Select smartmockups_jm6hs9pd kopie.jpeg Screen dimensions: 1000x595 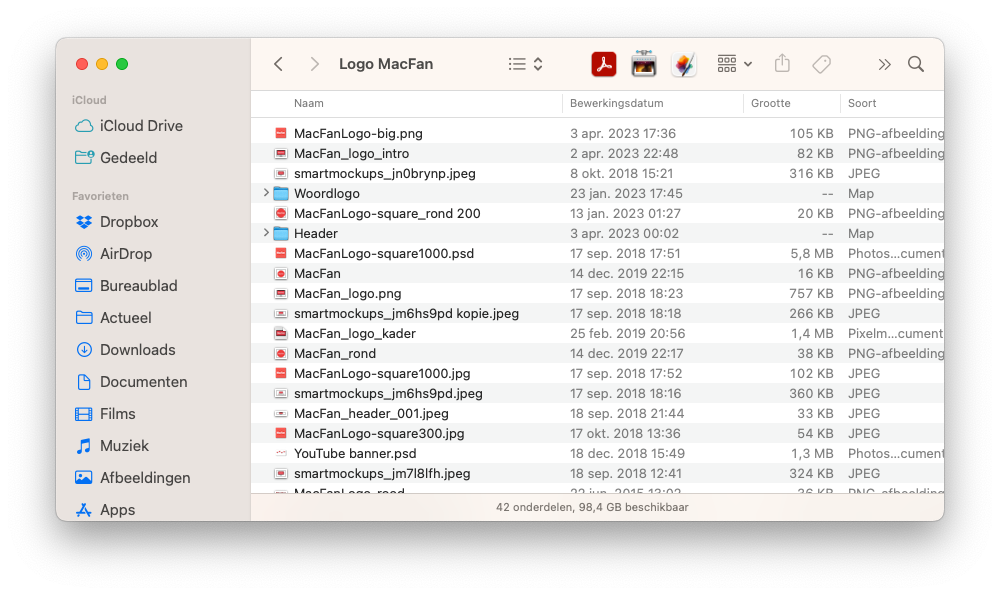(598, 313)
